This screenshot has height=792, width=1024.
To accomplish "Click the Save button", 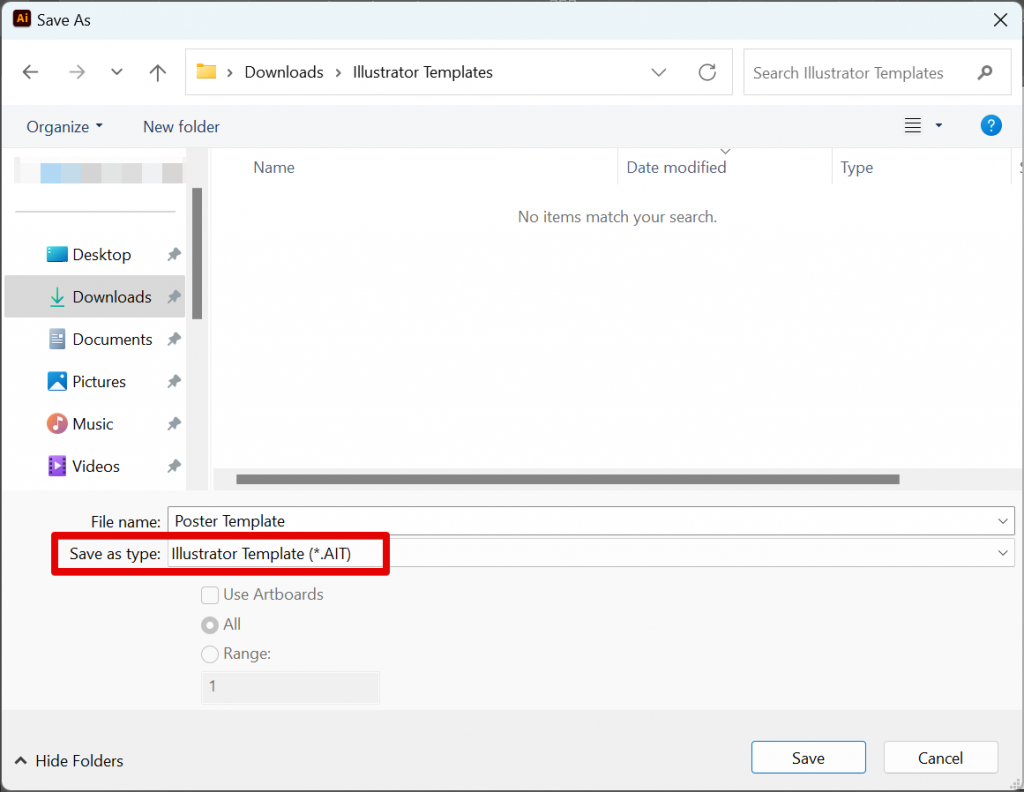I will click(x=807, y=758).
